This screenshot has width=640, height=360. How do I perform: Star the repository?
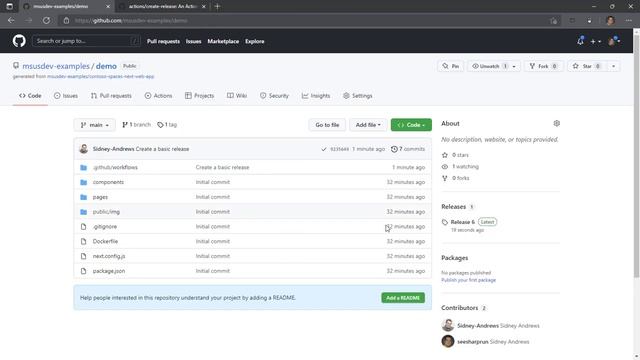coord(586,66)
